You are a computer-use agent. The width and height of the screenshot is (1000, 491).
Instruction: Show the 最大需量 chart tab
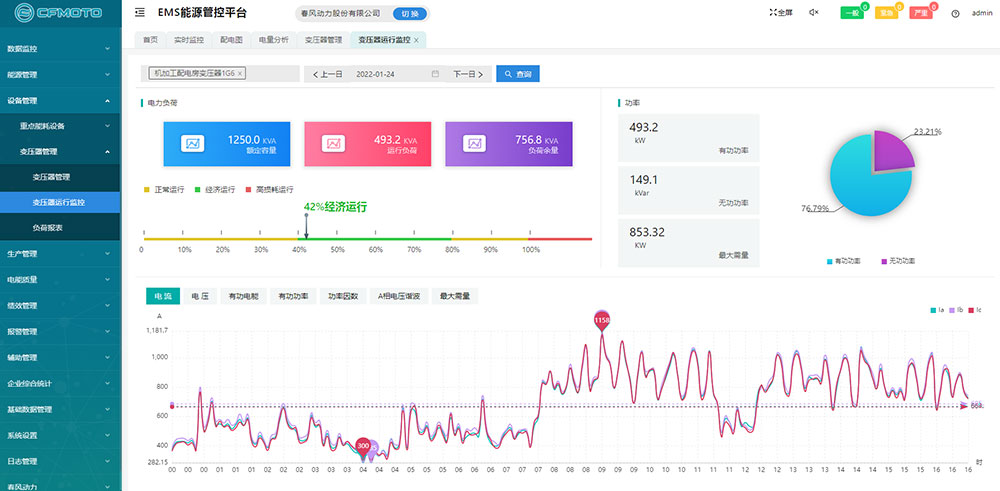(x=455, y=296)
